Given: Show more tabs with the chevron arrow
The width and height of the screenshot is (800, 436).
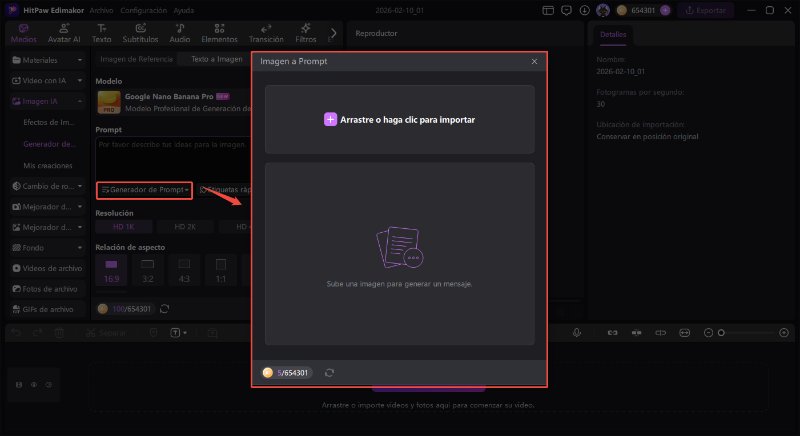Looking at the screenshot, I should (x=333, y=34).
